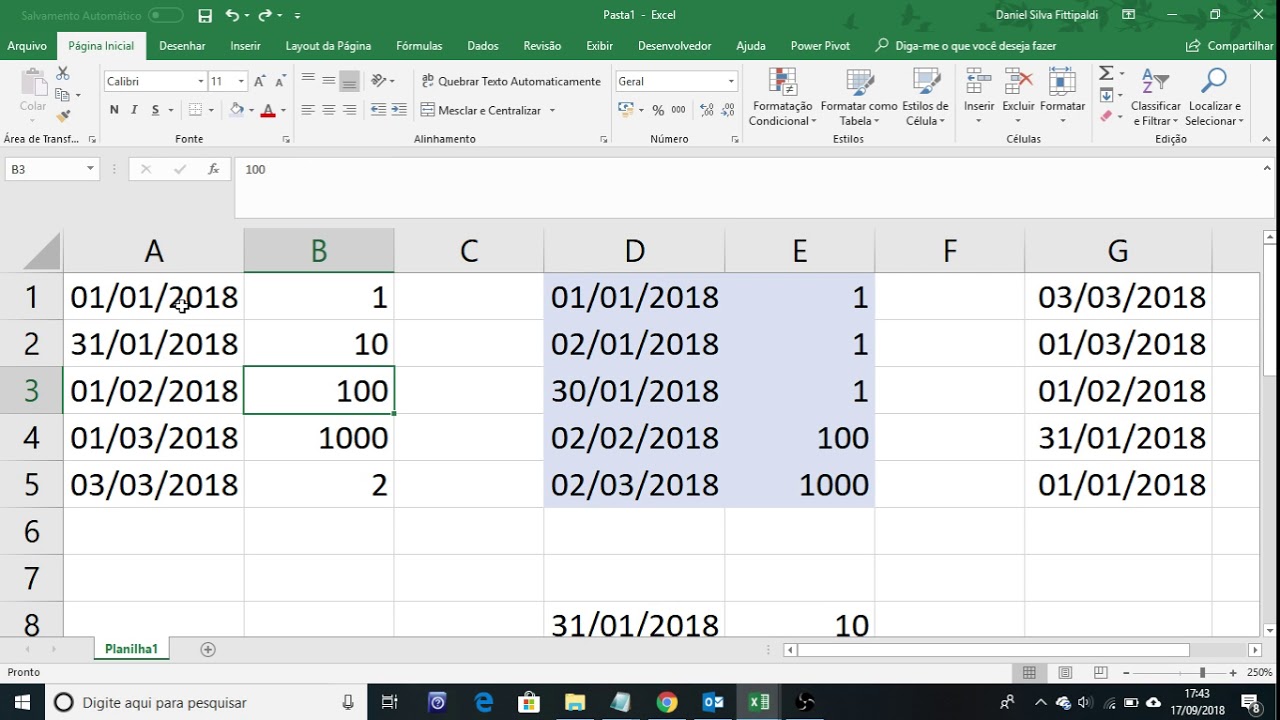Undo the last action
1280x720 pixels.
(232, 15)
